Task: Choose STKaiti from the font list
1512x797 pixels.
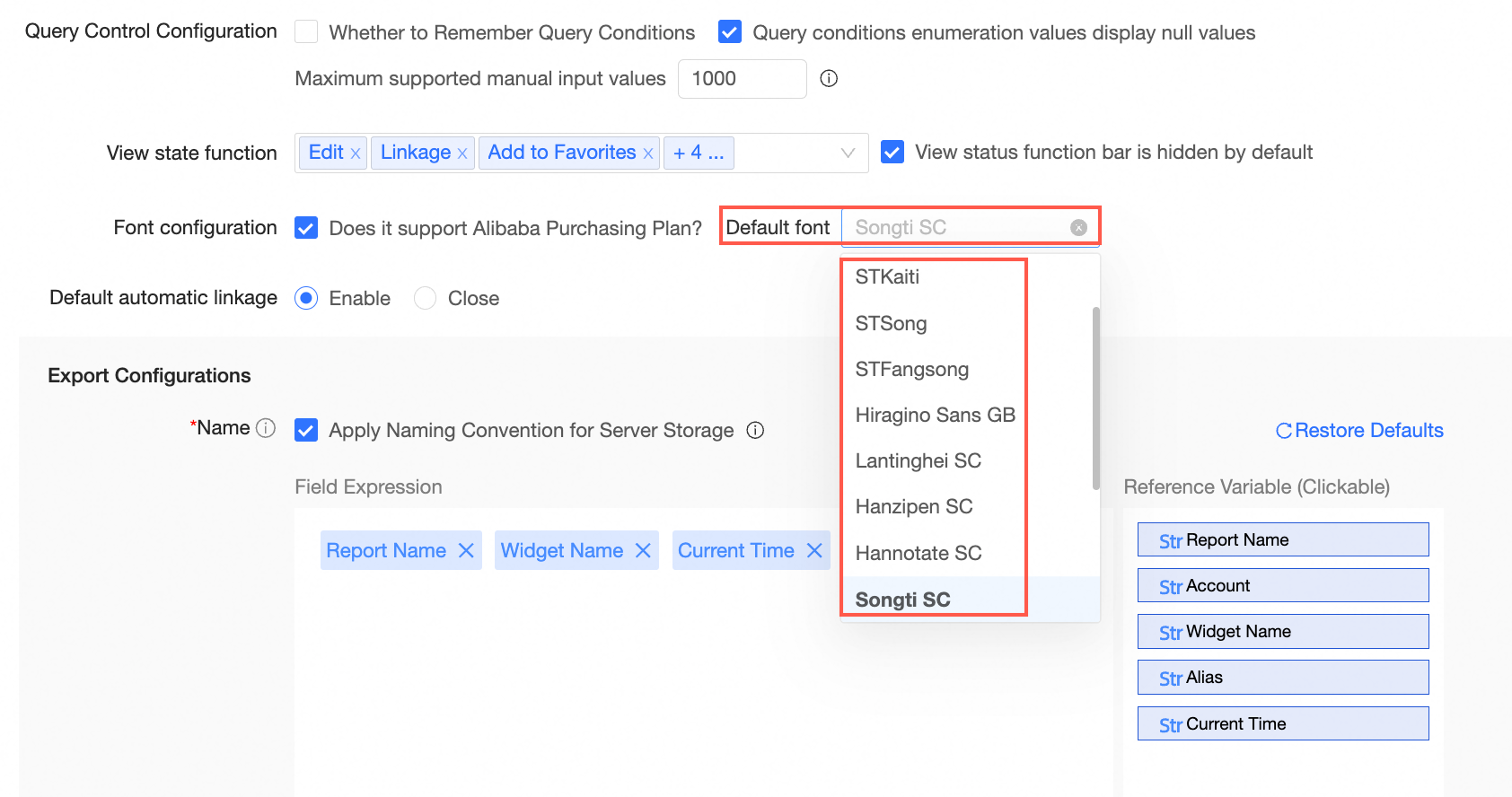Action: 887,276
